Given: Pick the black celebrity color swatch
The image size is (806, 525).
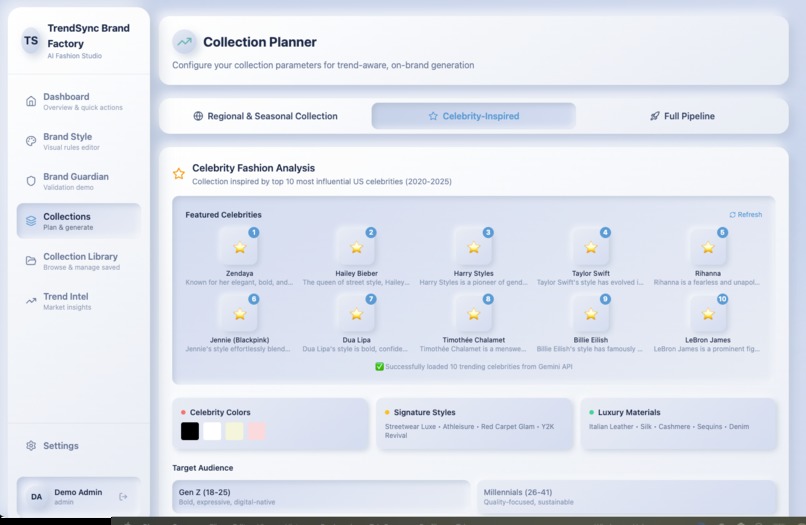Looking at the screenshot, I should [190, 431].
